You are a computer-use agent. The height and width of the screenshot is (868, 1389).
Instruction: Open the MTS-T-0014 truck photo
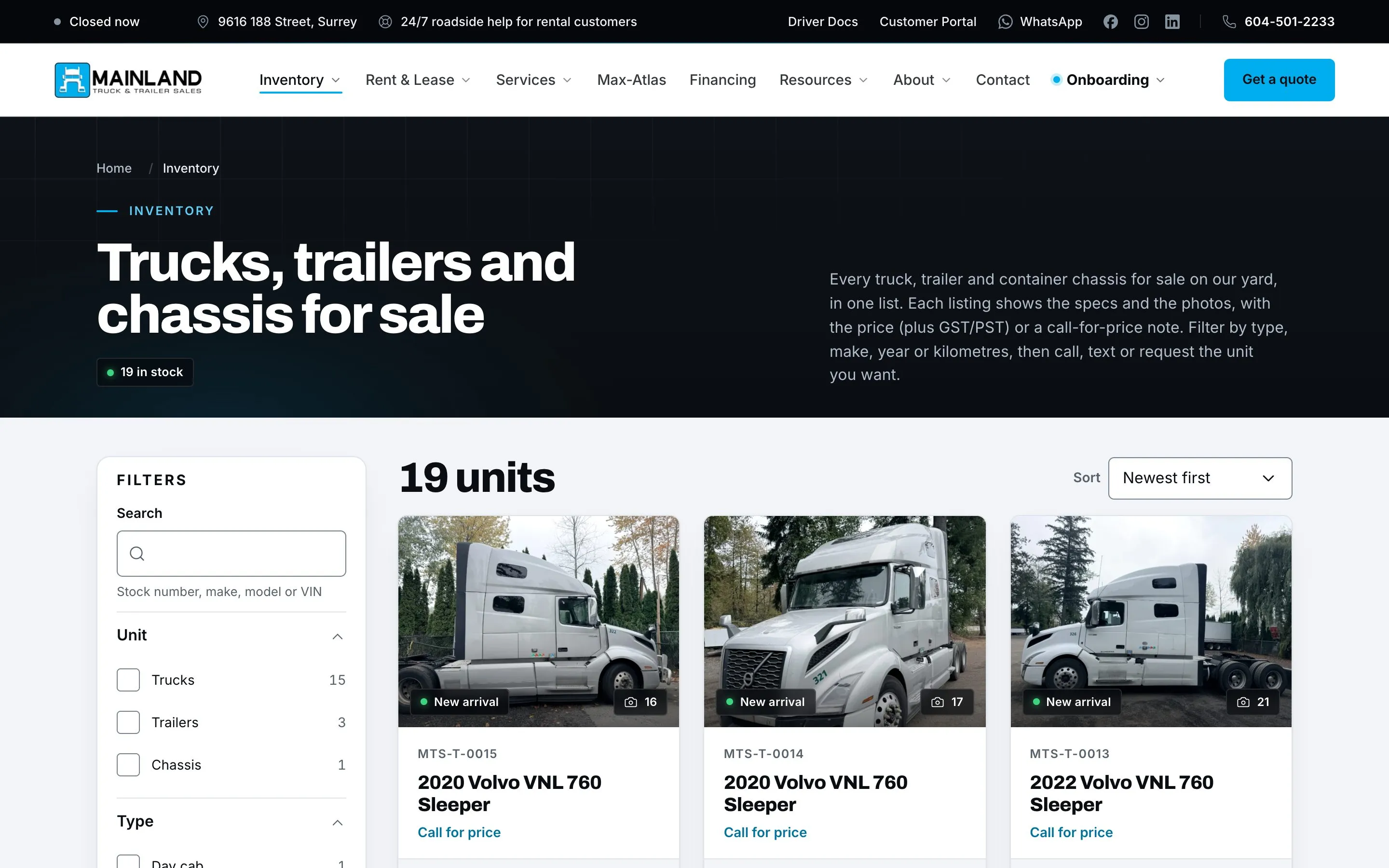click(844, 621)
